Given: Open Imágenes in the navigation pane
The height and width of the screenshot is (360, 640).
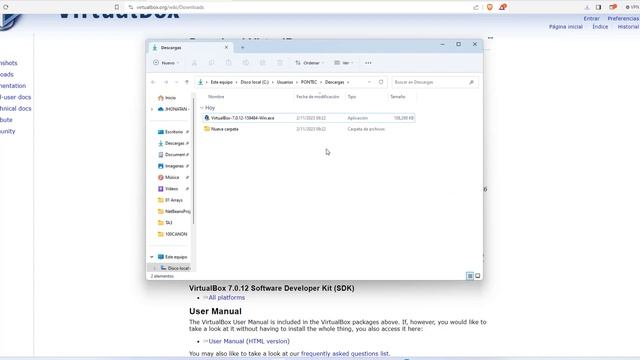Looking at the screenshot, I should [x=173, y=166].
